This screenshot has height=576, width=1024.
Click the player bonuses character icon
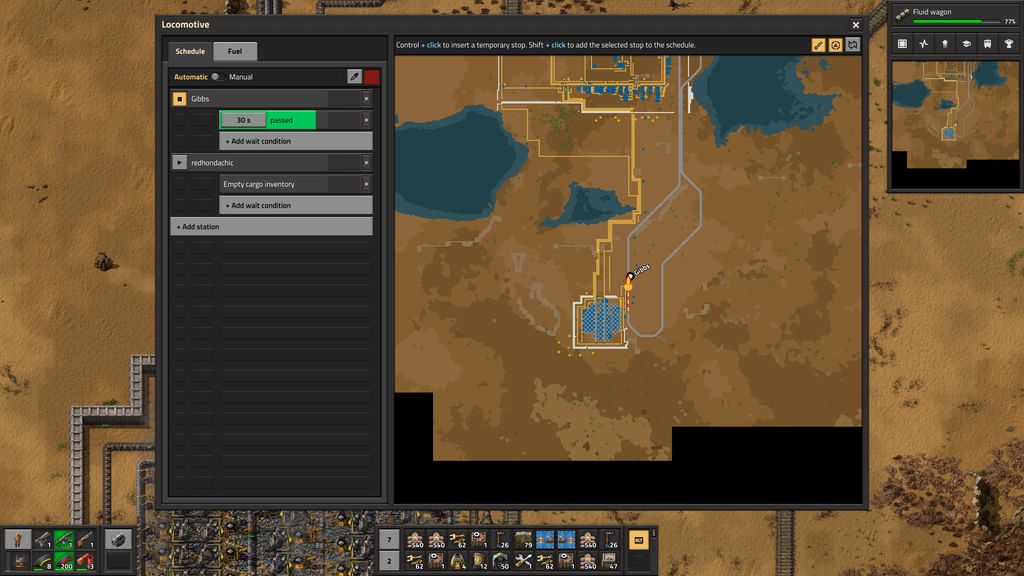click(x=945, y=44)
